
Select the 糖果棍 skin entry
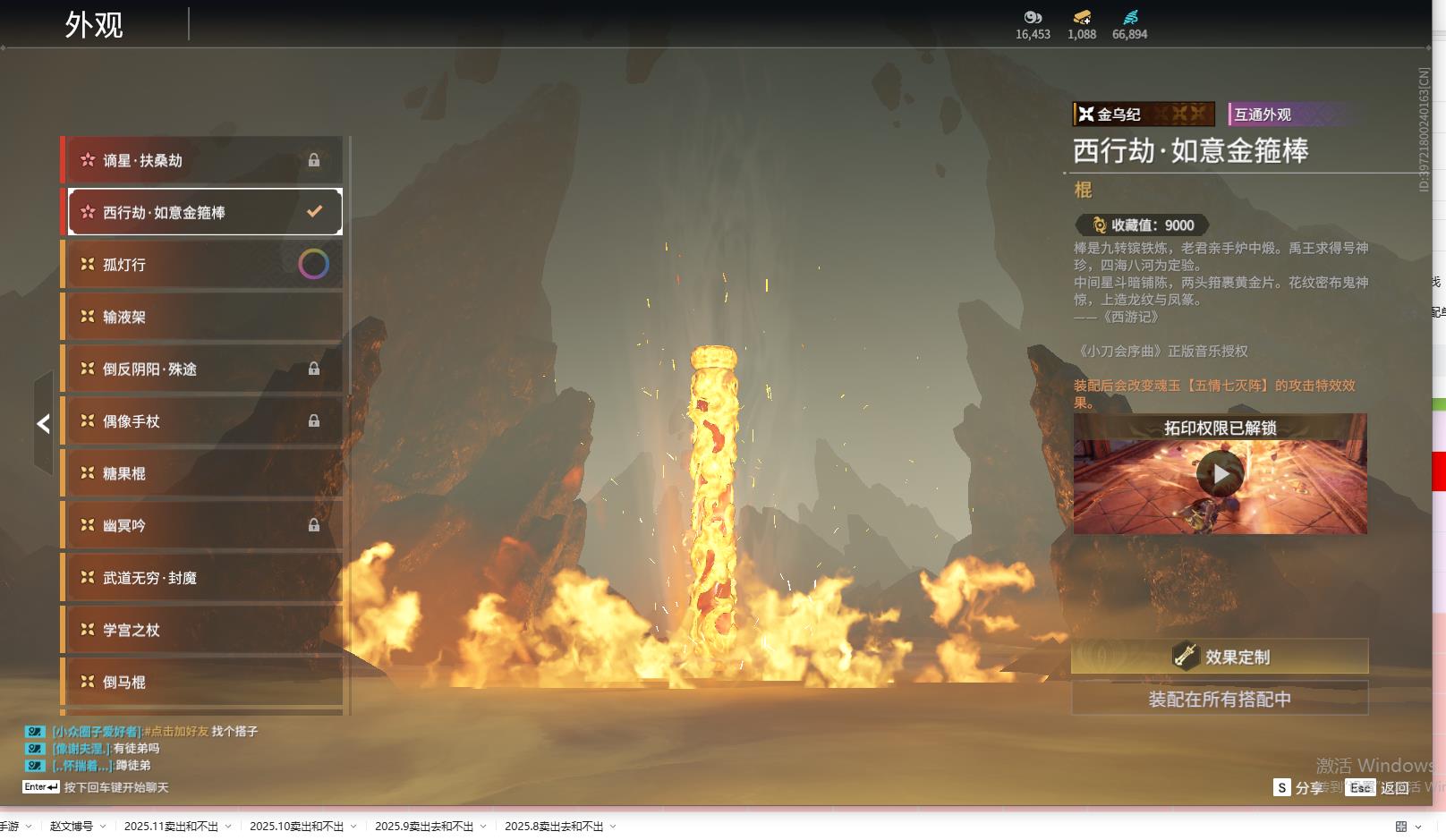click(x=204, y=473)
